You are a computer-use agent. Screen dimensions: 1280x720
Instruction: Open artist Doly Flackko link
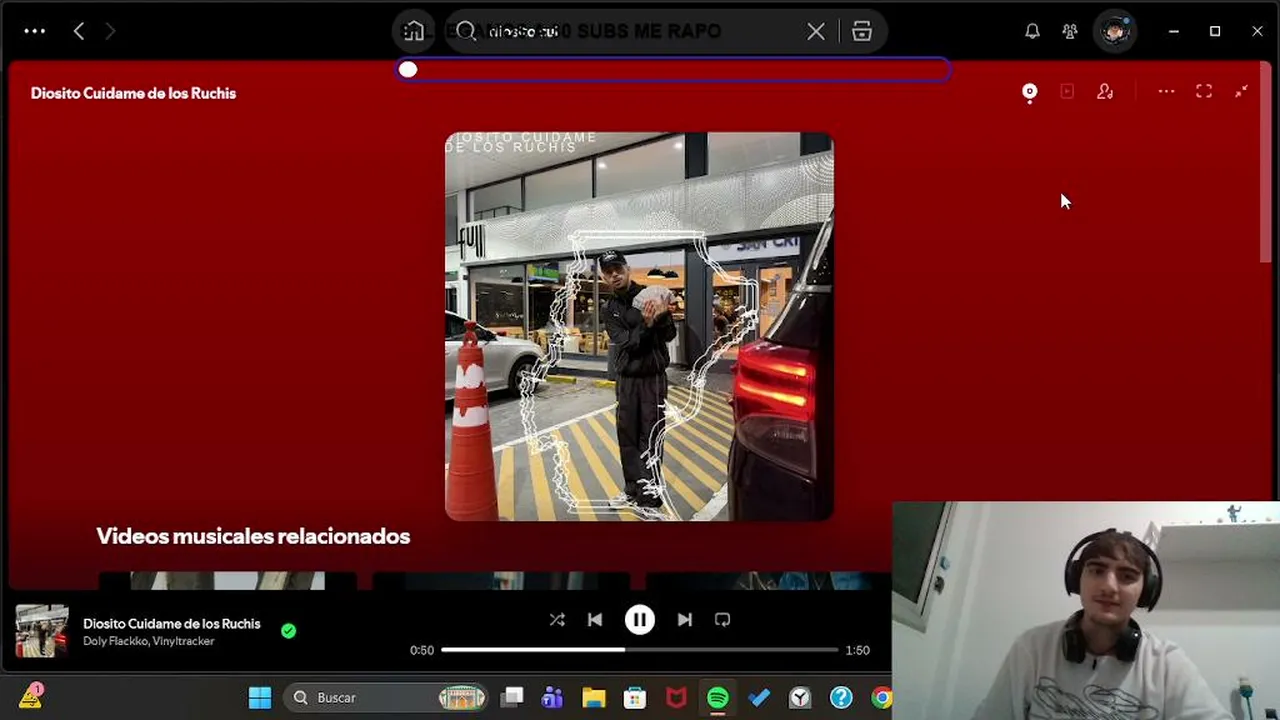tap(115, 641)
